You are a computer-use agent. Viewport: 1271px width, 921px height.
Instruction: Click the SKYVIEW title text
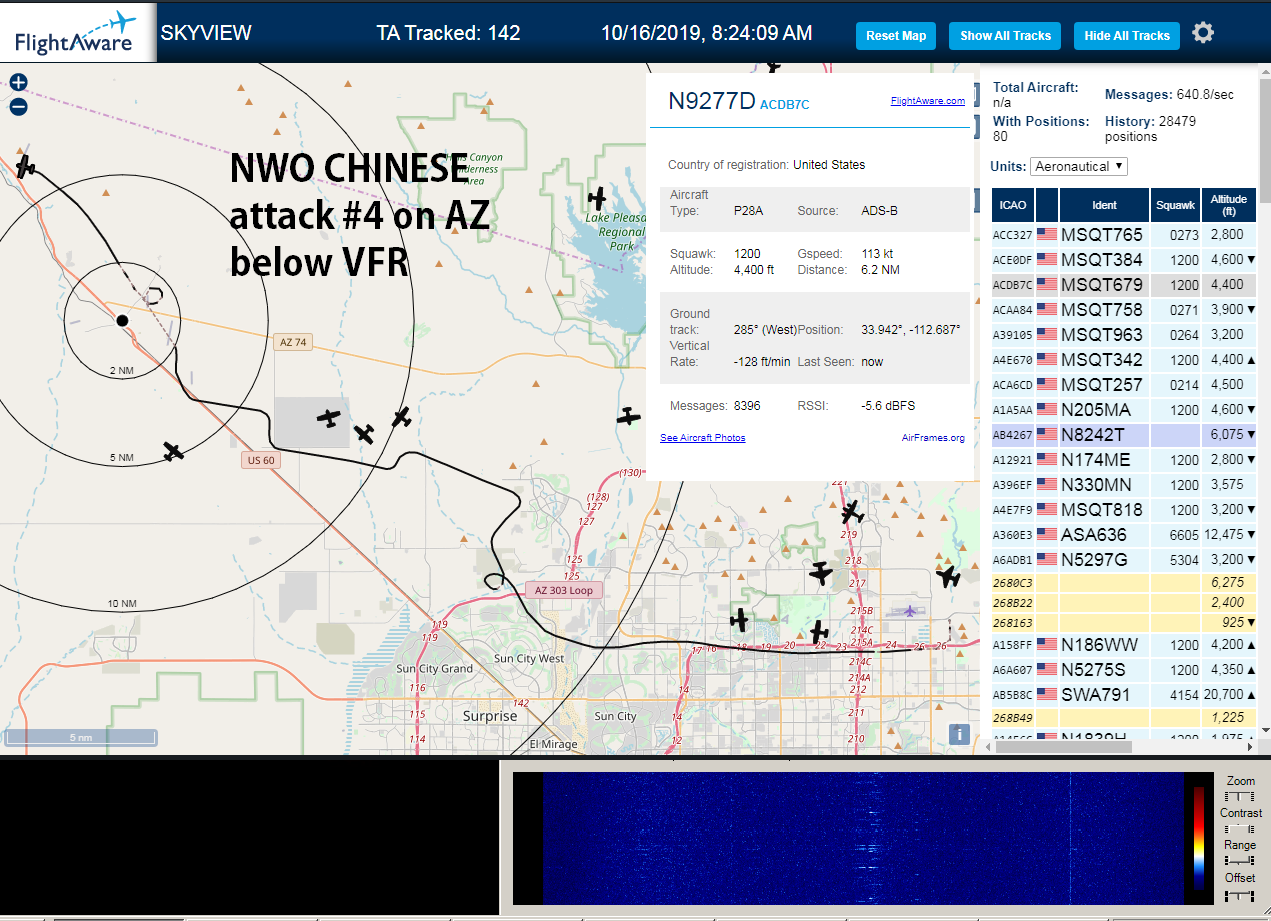206,33
